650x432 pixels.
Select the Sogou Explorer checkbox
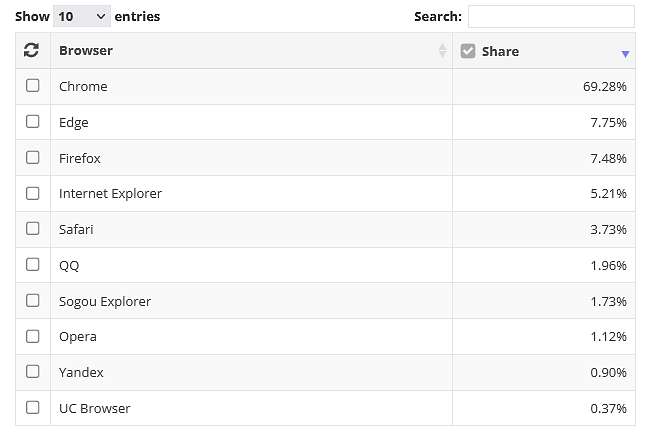coord(33,301)
